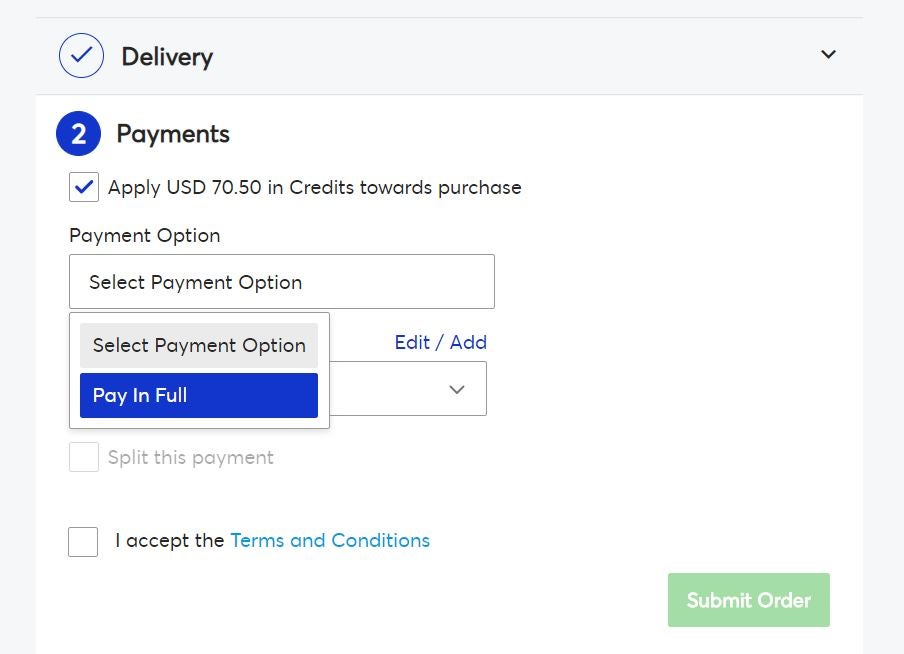Viewport: 904px width, 654px height.
Task: Uncheck Apply USD 70.50 in Credits checkbox
Action: [84, 187]
